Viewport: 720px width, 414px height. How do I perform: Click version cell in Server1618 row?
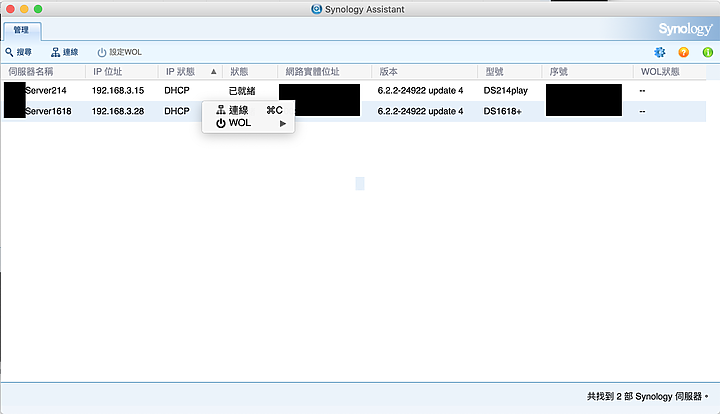(420, 111)
